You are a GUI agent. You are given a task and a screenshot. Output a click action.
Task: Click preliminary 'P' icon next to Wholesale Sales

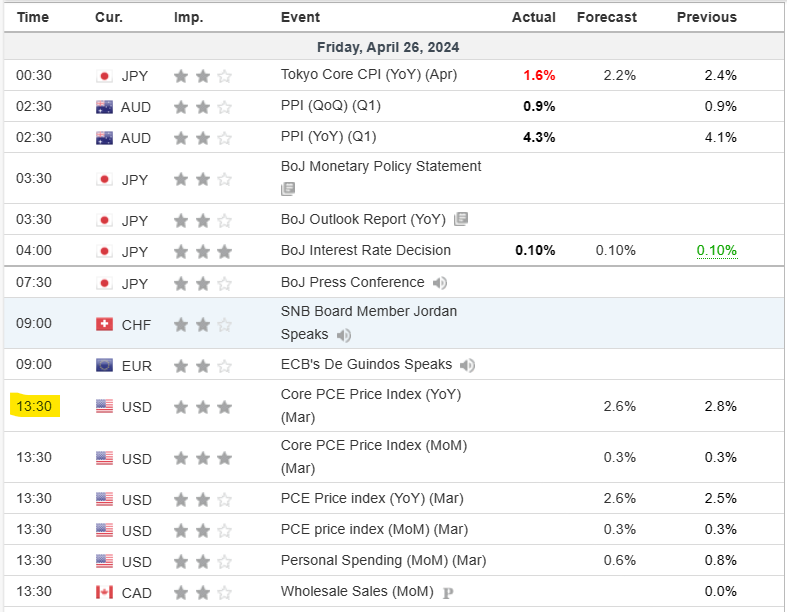coord(449,593)
